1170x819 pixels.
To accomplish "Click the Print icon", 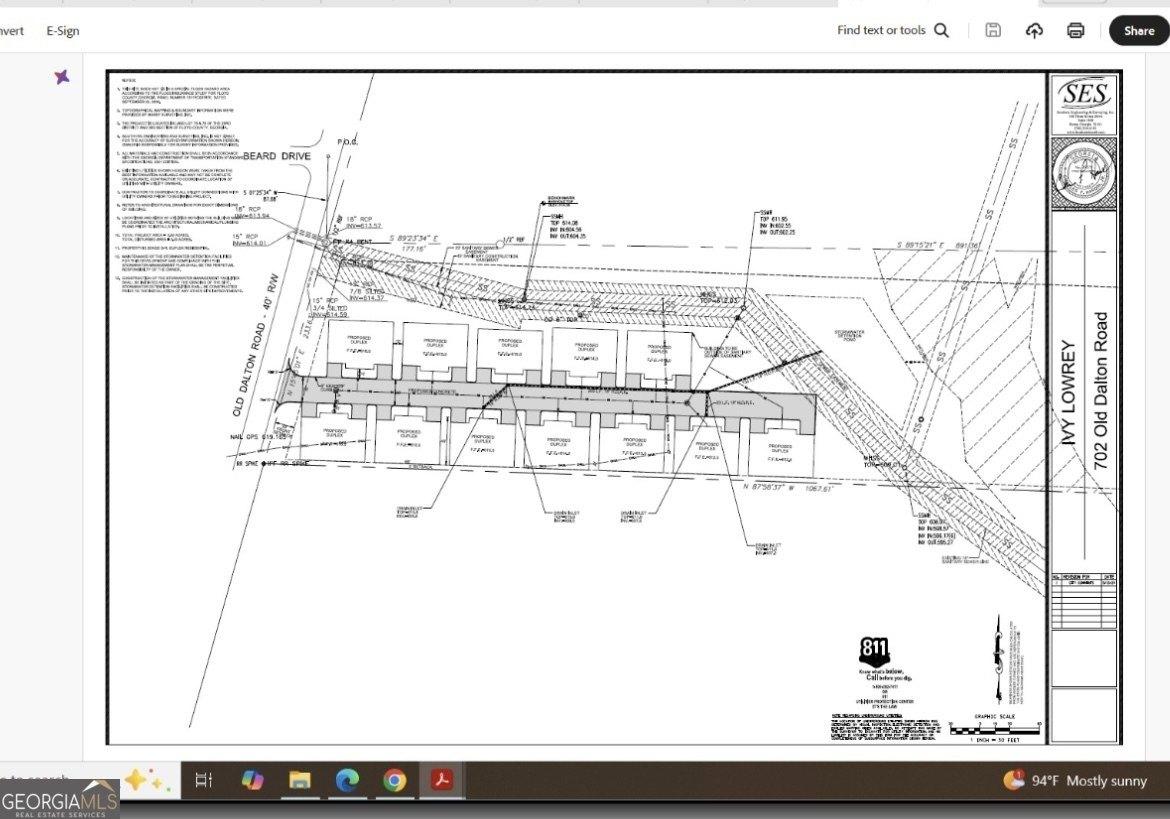I will 1075,31.
